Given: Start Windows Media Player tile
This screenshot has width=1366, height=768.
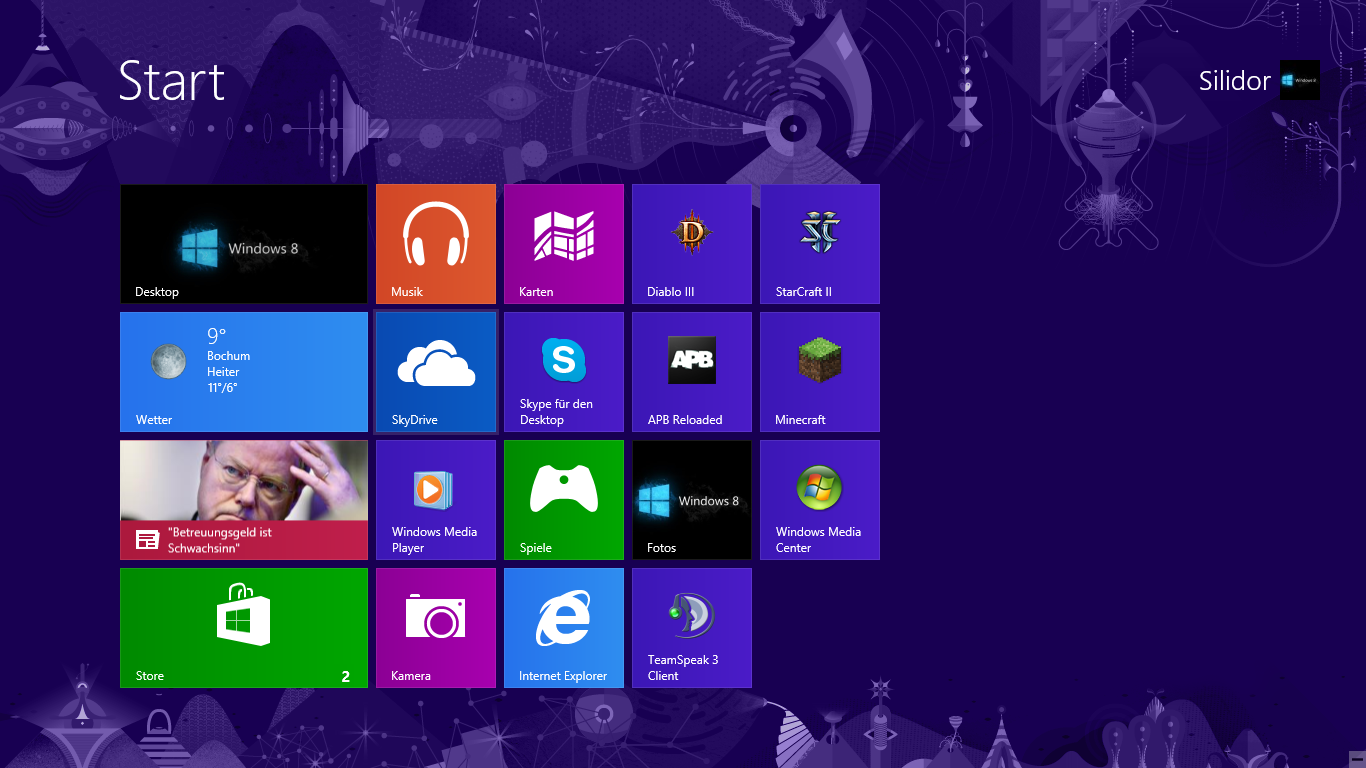Looking at the screenshot, I should point(436,499).
